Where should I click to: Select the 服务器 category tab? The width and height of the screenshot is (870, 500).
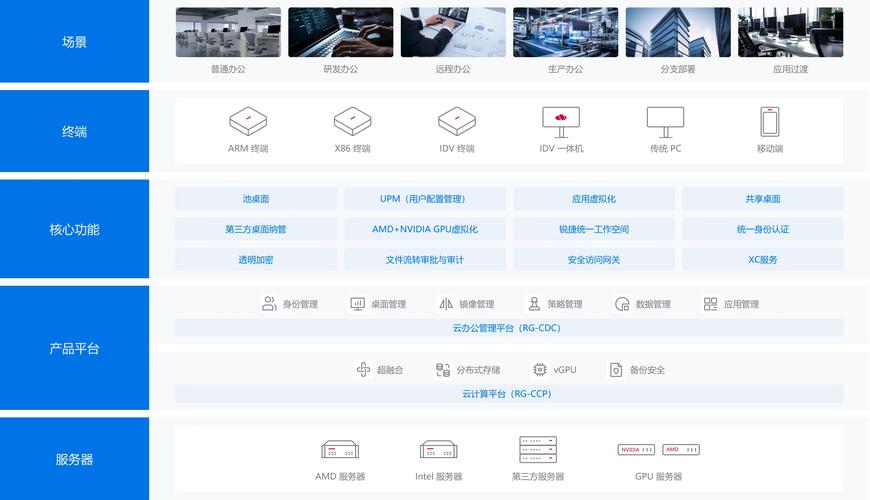[74, 459]
